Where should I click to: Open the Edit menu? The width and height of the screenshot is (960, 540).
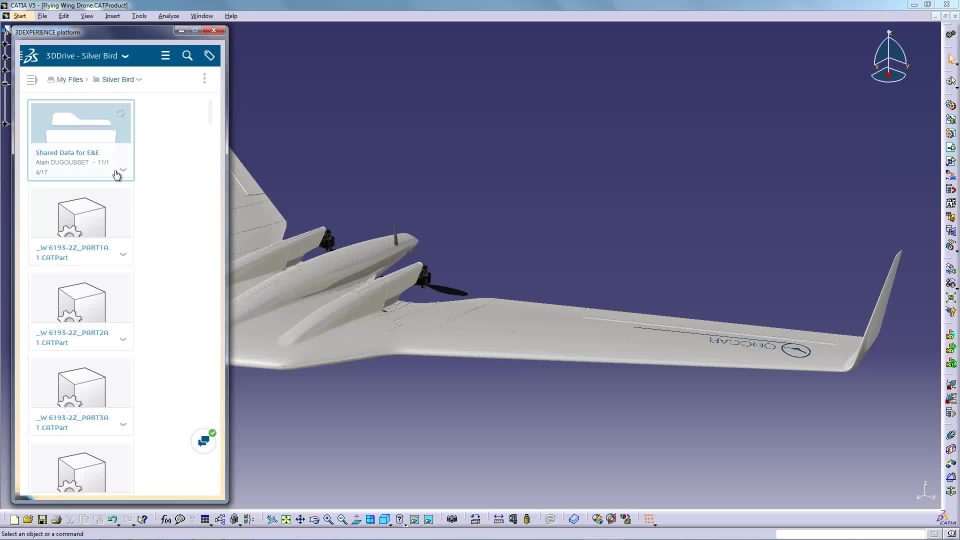pos(64,16)
